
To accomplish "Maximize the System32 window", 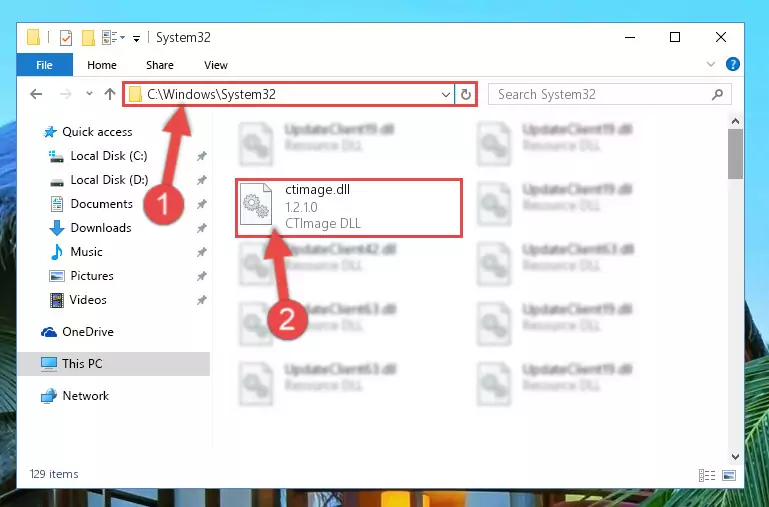I will 675,37.
